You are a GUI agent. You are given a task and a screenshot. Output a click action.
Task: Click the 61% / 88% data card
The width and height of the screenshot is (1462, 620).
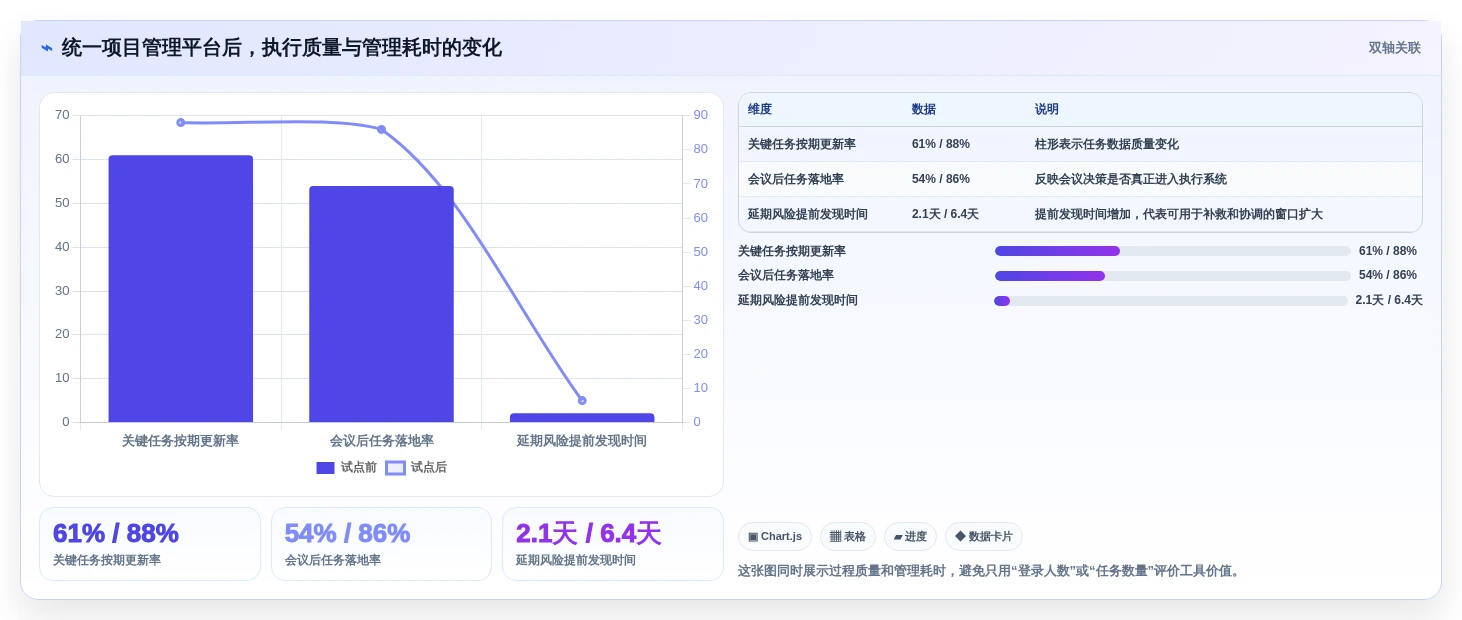[x=150, y=544]
